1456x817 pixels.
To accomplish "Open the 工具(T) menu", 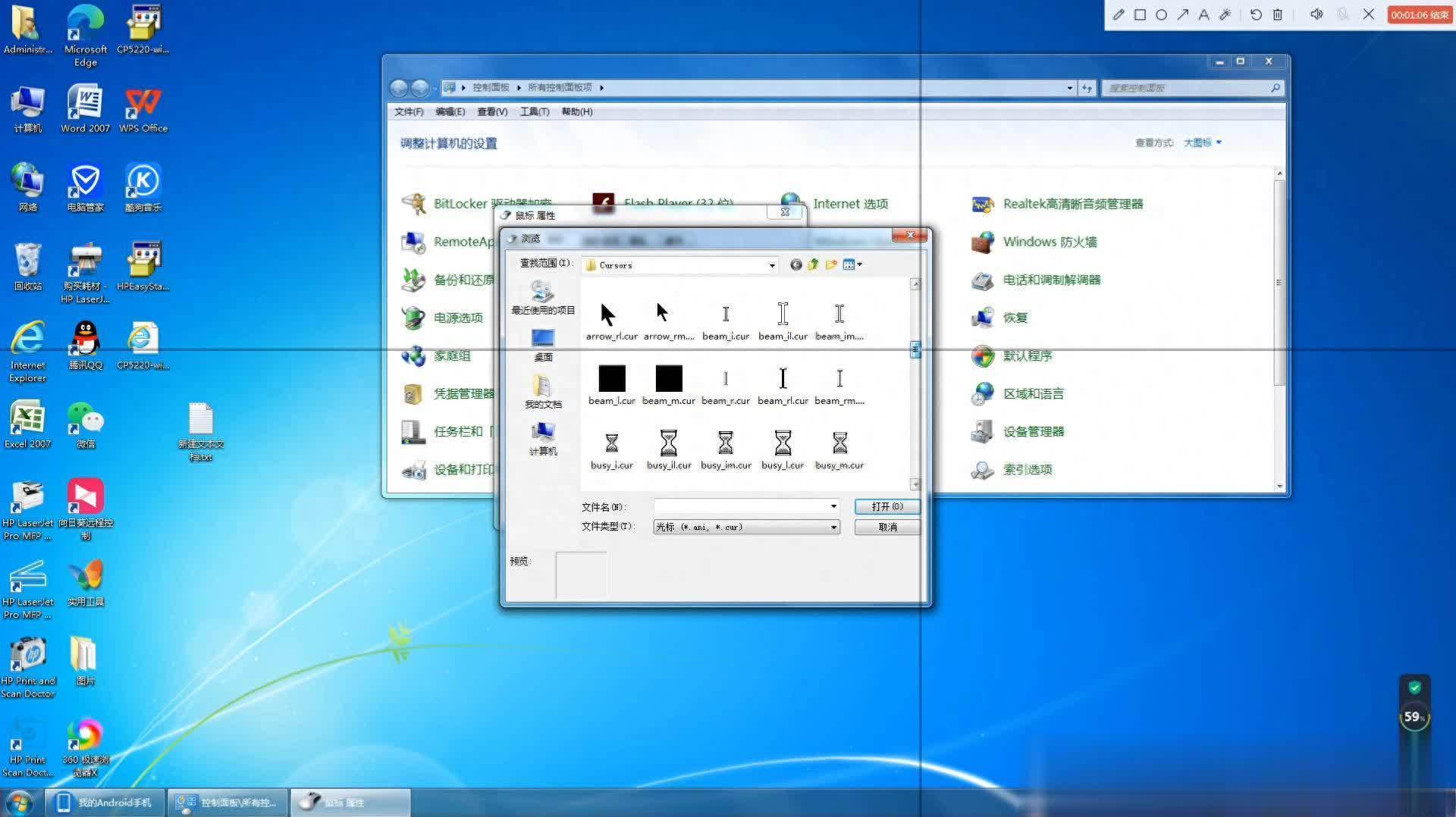I will tap(534, 111).
